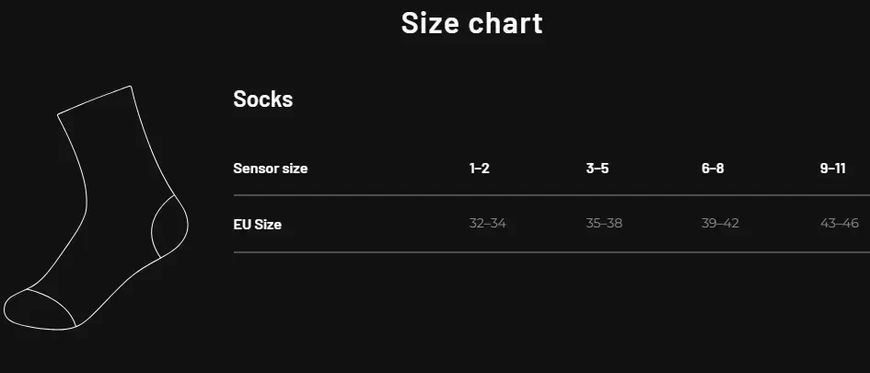Click EU size 39–42 cell
Screen dimensions: 870x373
tap(720, 223)
